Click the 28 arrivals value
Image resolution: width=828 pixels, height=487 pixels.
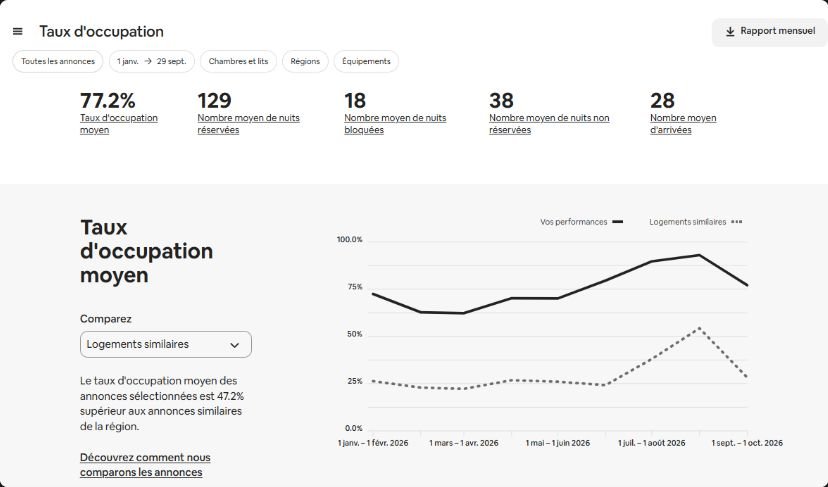tap(662, 100)
